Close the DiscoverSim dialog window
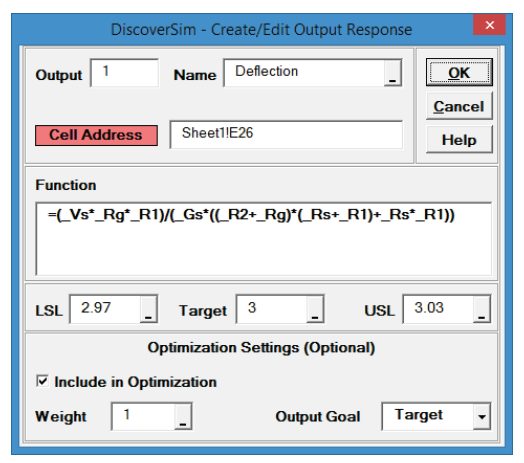This screenshot has height=463, width=524. tap(489, 25)
